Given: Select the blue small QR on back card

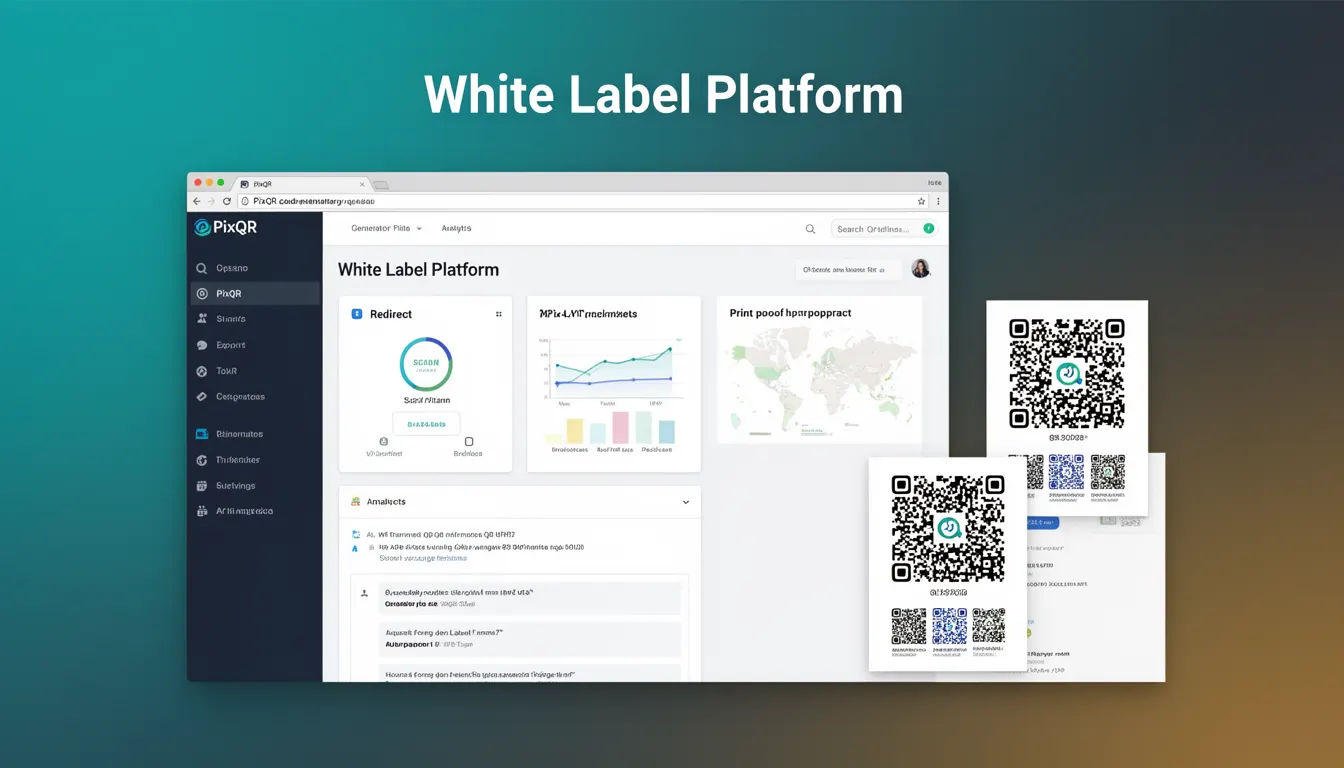Looking at the screenshot, I should point(1066,472).
